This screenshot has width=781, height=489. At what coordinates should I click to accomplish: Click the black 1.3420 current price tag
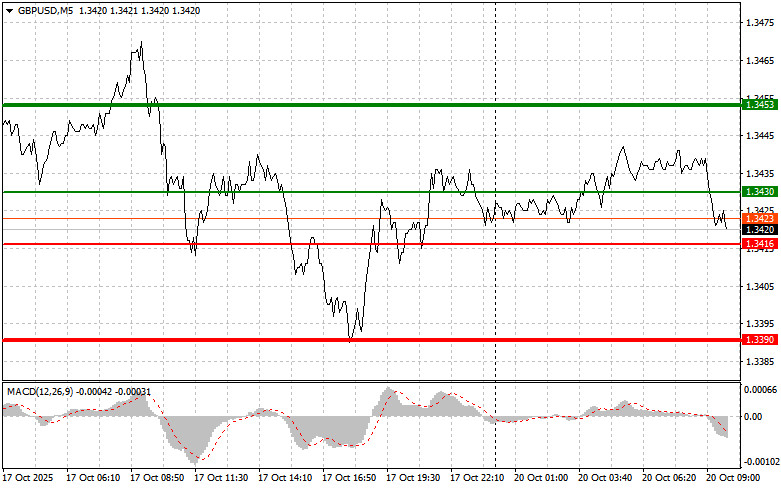point(755,230)
